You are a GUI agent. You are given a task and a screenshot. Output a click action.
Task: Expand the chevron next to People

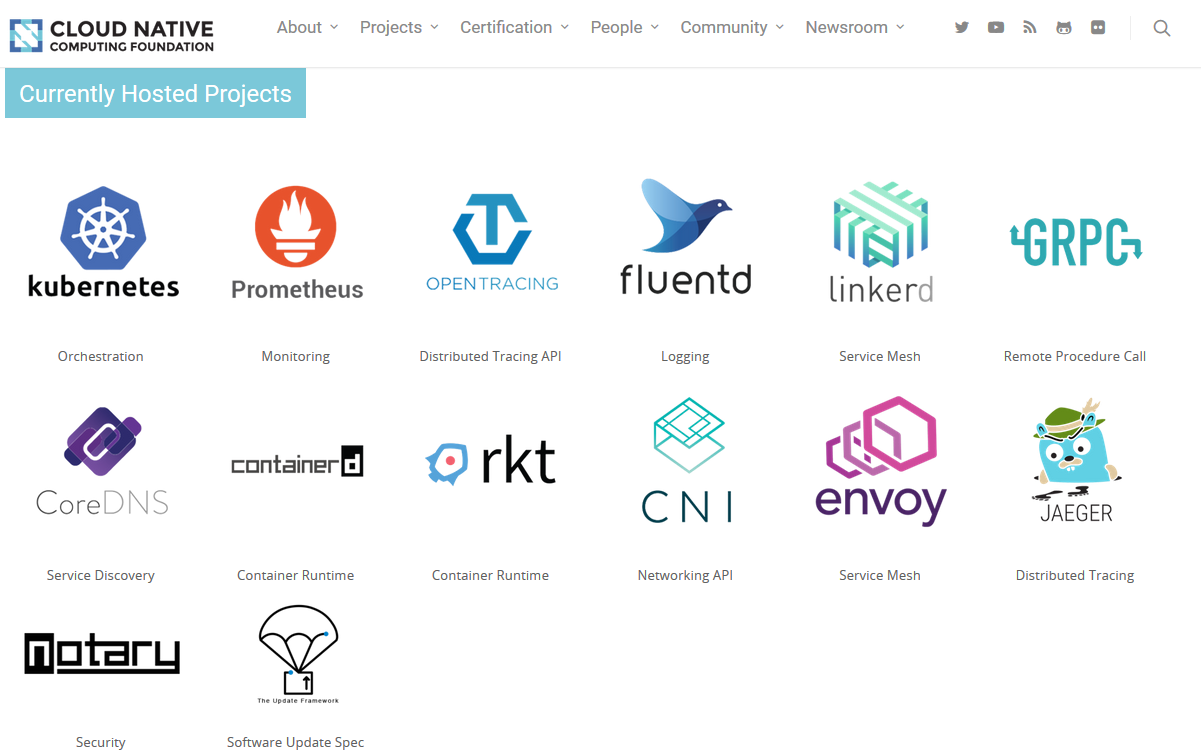[655, 28]
